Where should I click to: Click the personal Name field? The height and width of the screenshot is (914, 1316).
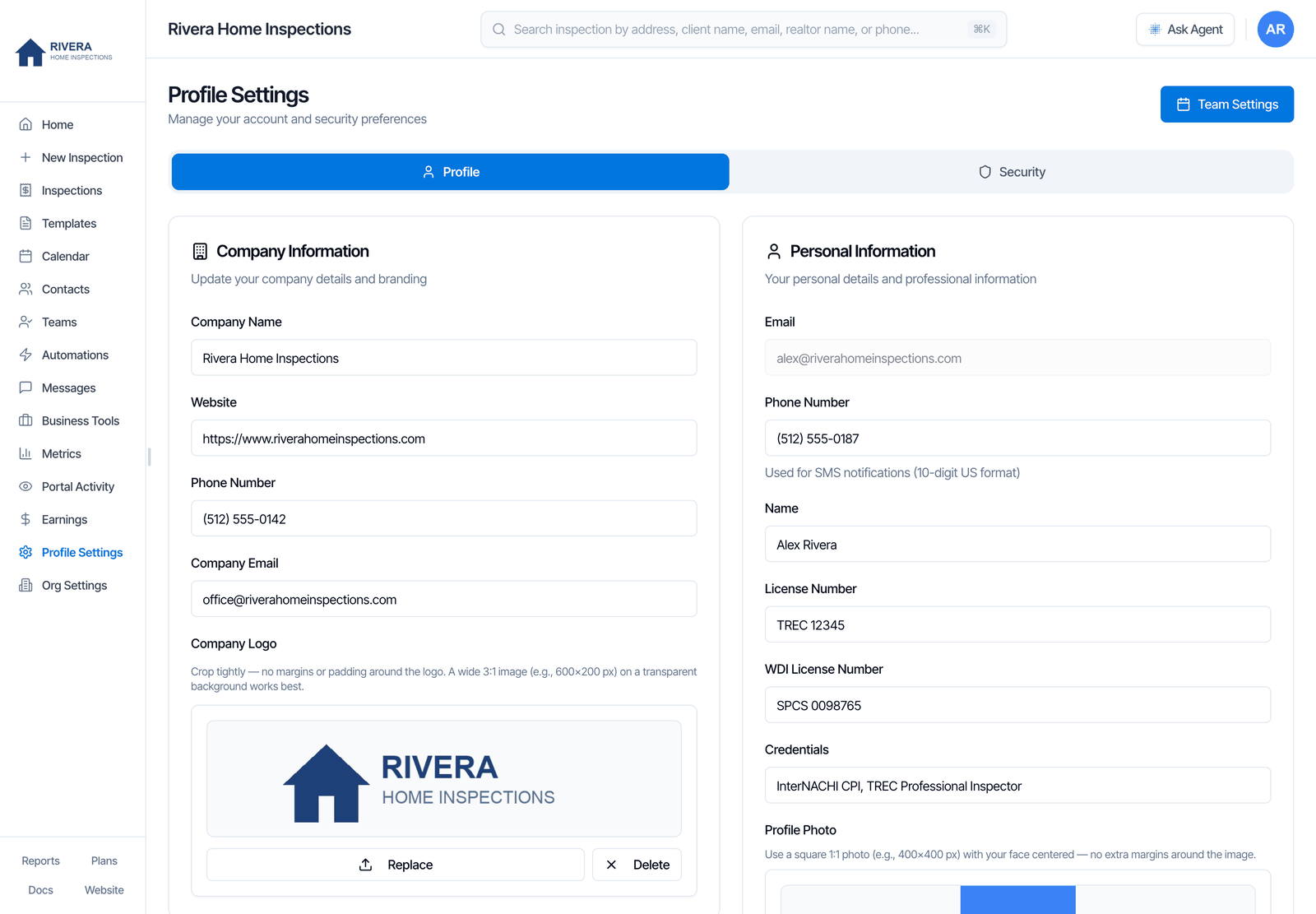[x=1017, y=545]
